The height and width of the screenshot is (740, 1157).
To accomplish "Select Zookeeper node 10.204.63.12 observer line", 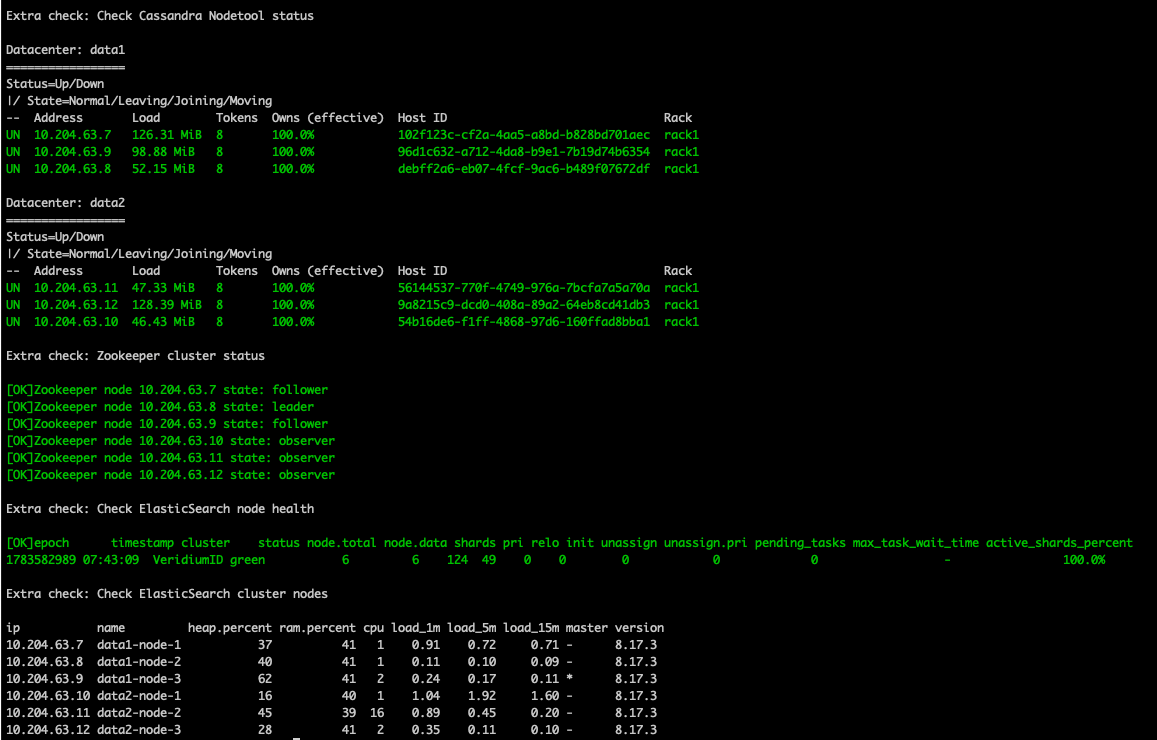I will click(170, 474).
